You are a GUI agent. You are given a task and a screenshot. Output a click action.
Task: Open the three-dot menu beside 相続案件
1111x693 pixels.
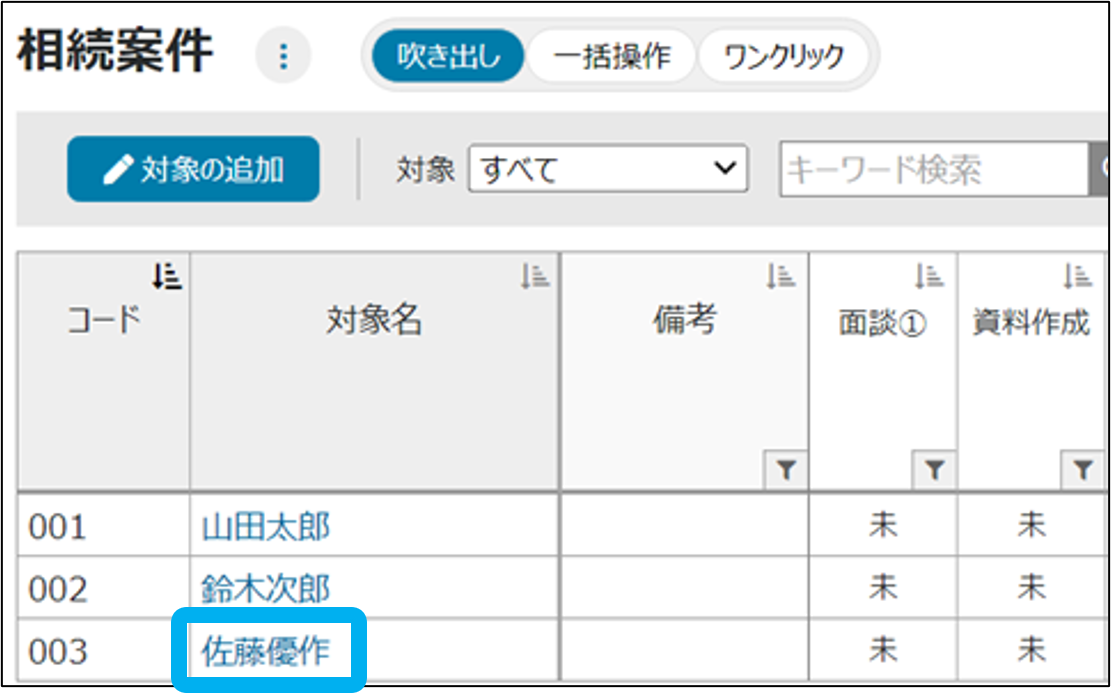click(x=283, y=56)
